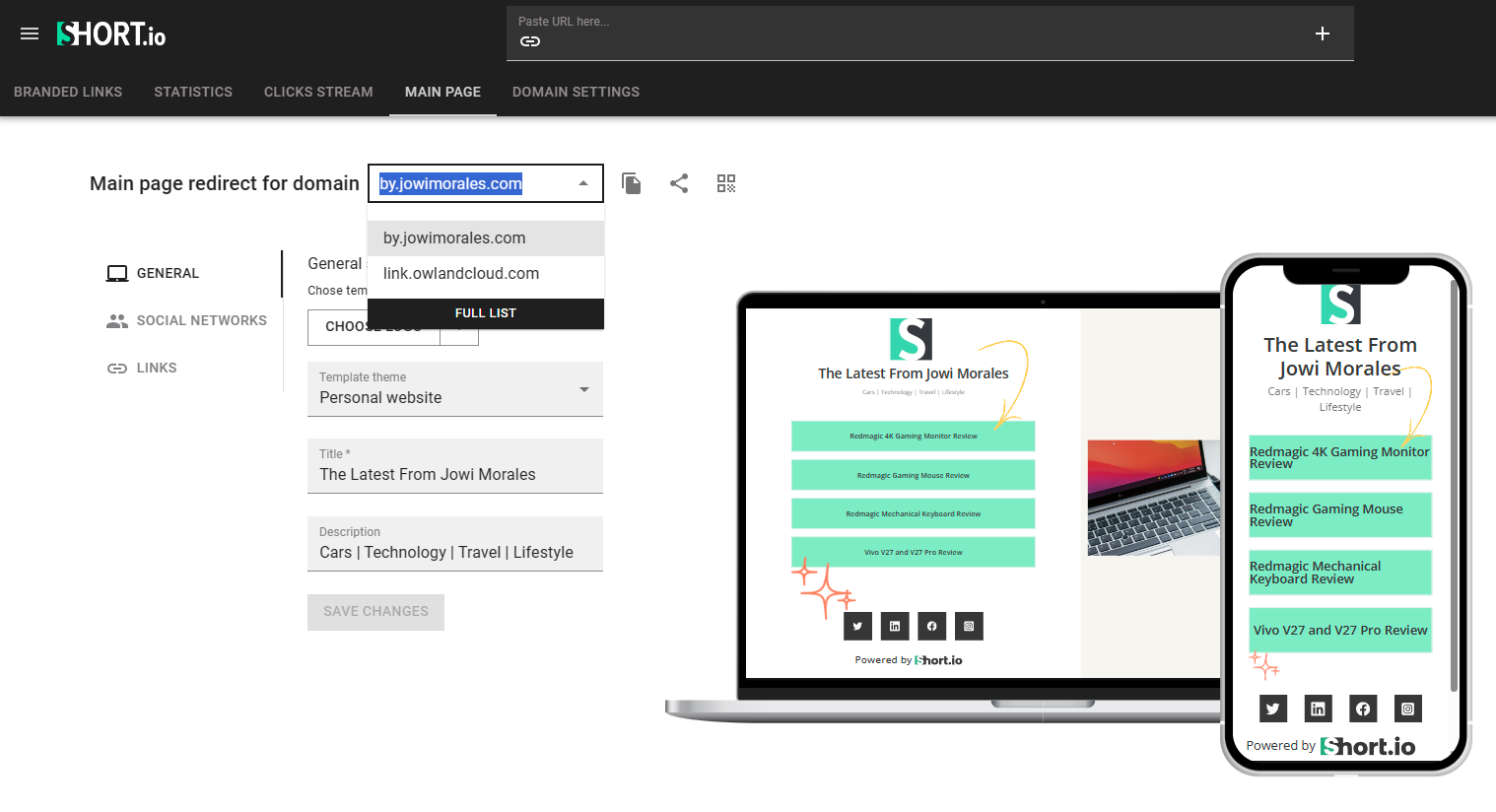
Task: Click Instagram icon in phone preview
Action: pos(1408,709)
